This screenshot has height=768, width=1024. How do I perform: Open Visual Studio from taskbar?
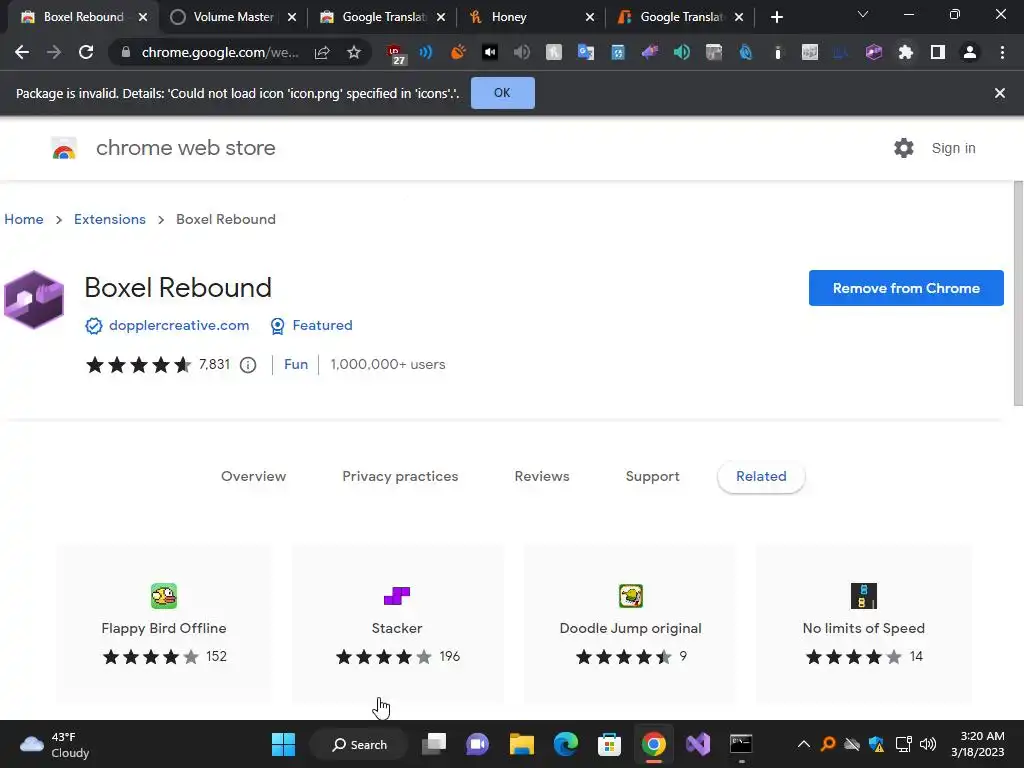click(697, 744)
